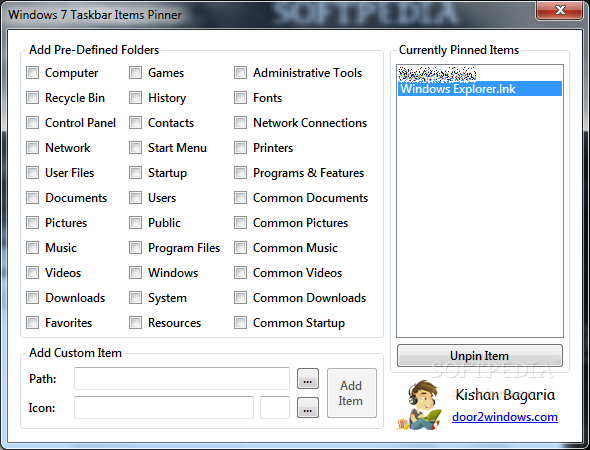
Task: Tick the Music checkbox
Action: (x=32, y=248)
